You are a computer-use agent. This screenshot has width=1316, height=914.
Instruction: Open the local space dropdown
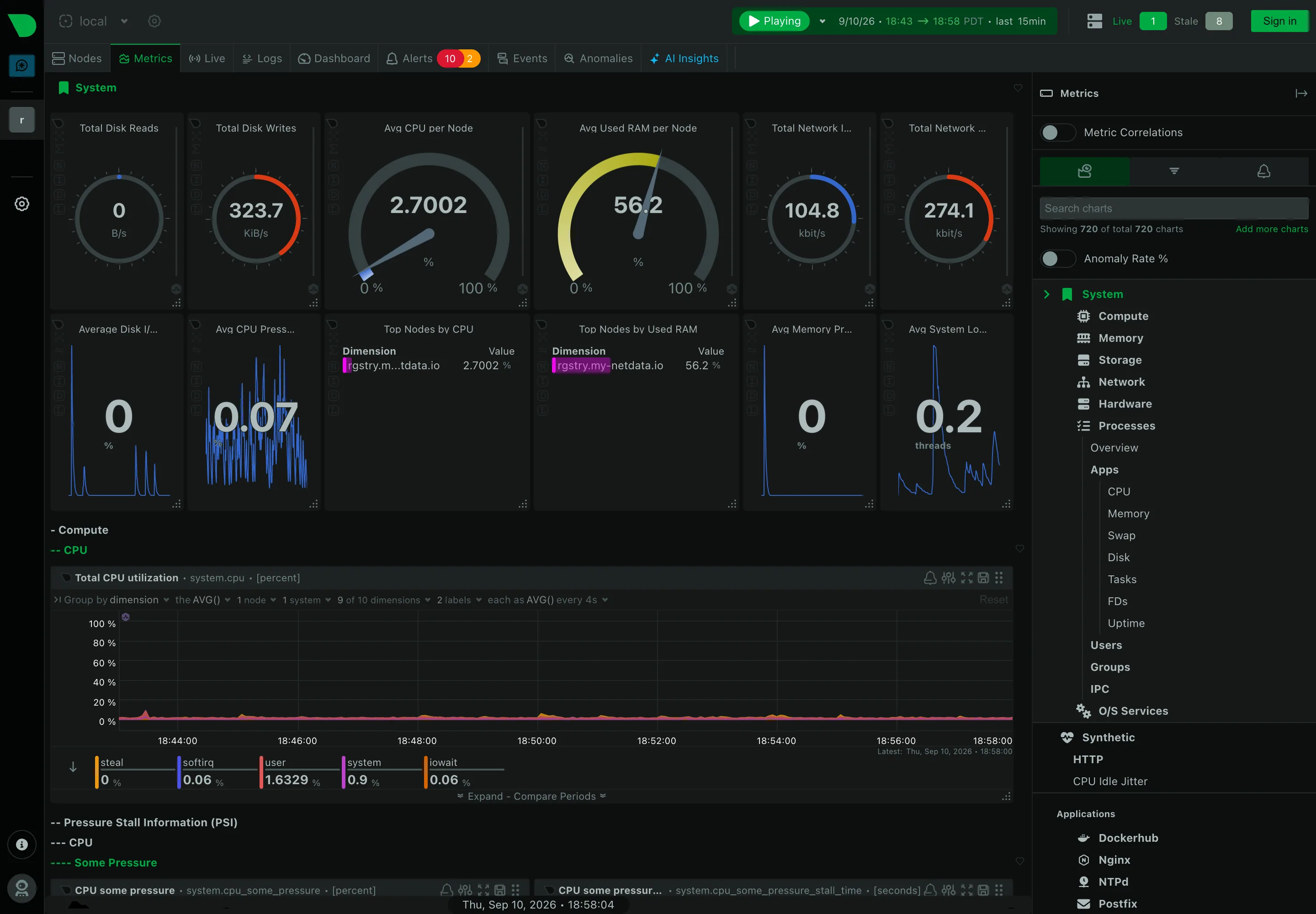pos(124,21)
